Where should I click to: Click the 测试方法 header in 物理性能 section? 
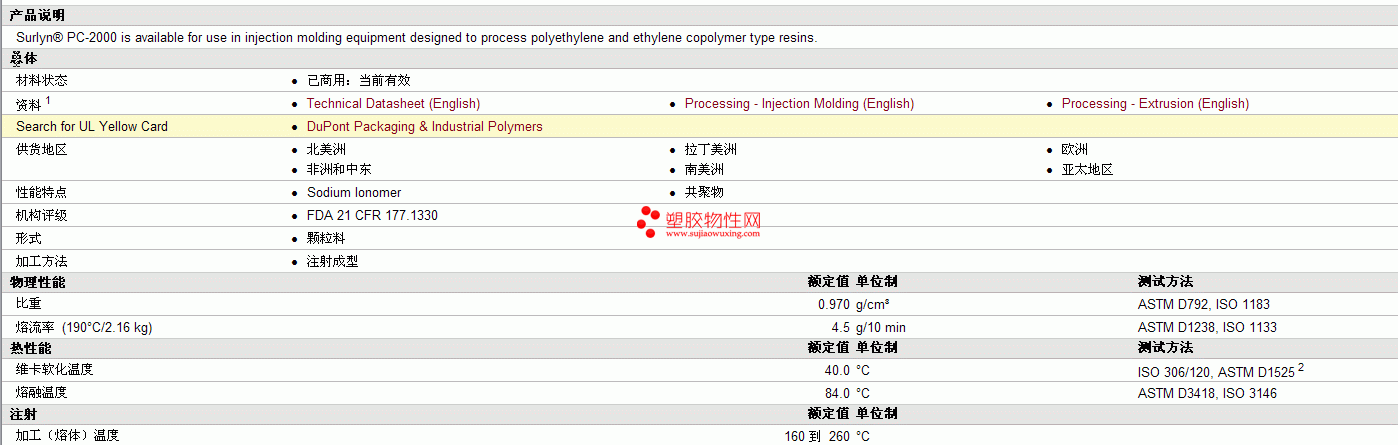click(x=1165, y=282)
